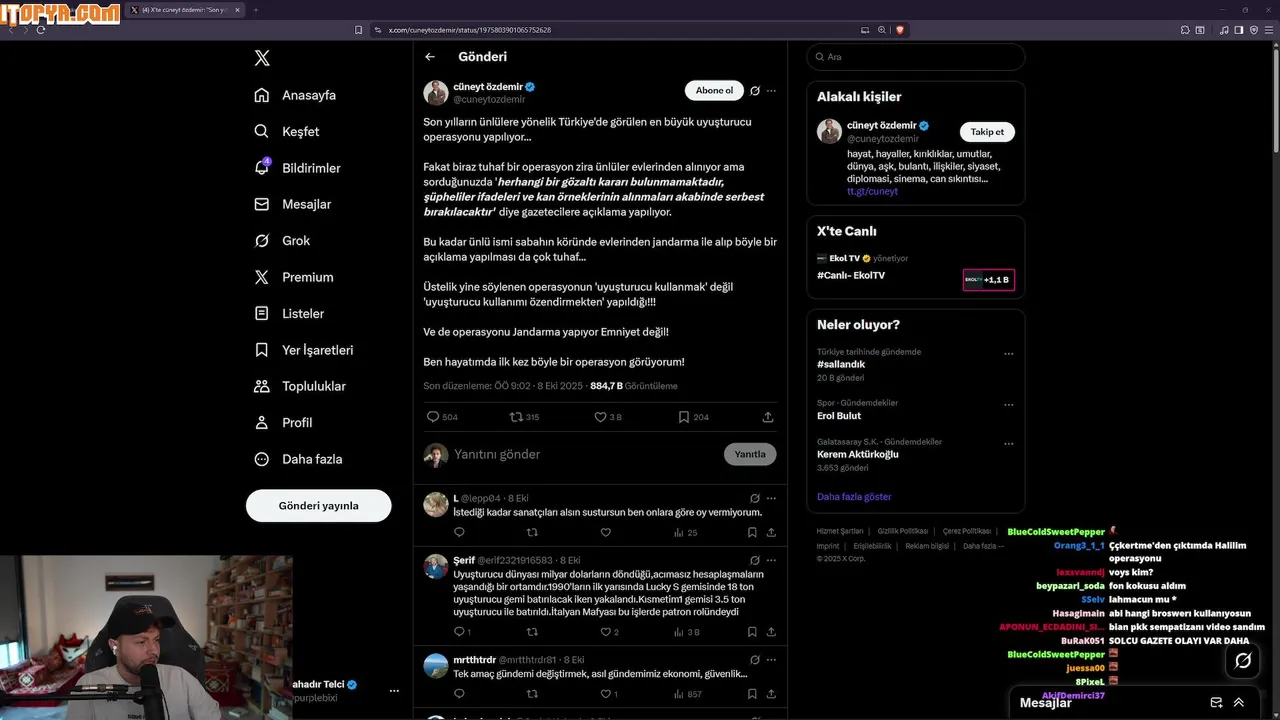This screenshot has height=720, width=1280.
Task: Open Listeler in the sidebar
Action: coord(289,313)
